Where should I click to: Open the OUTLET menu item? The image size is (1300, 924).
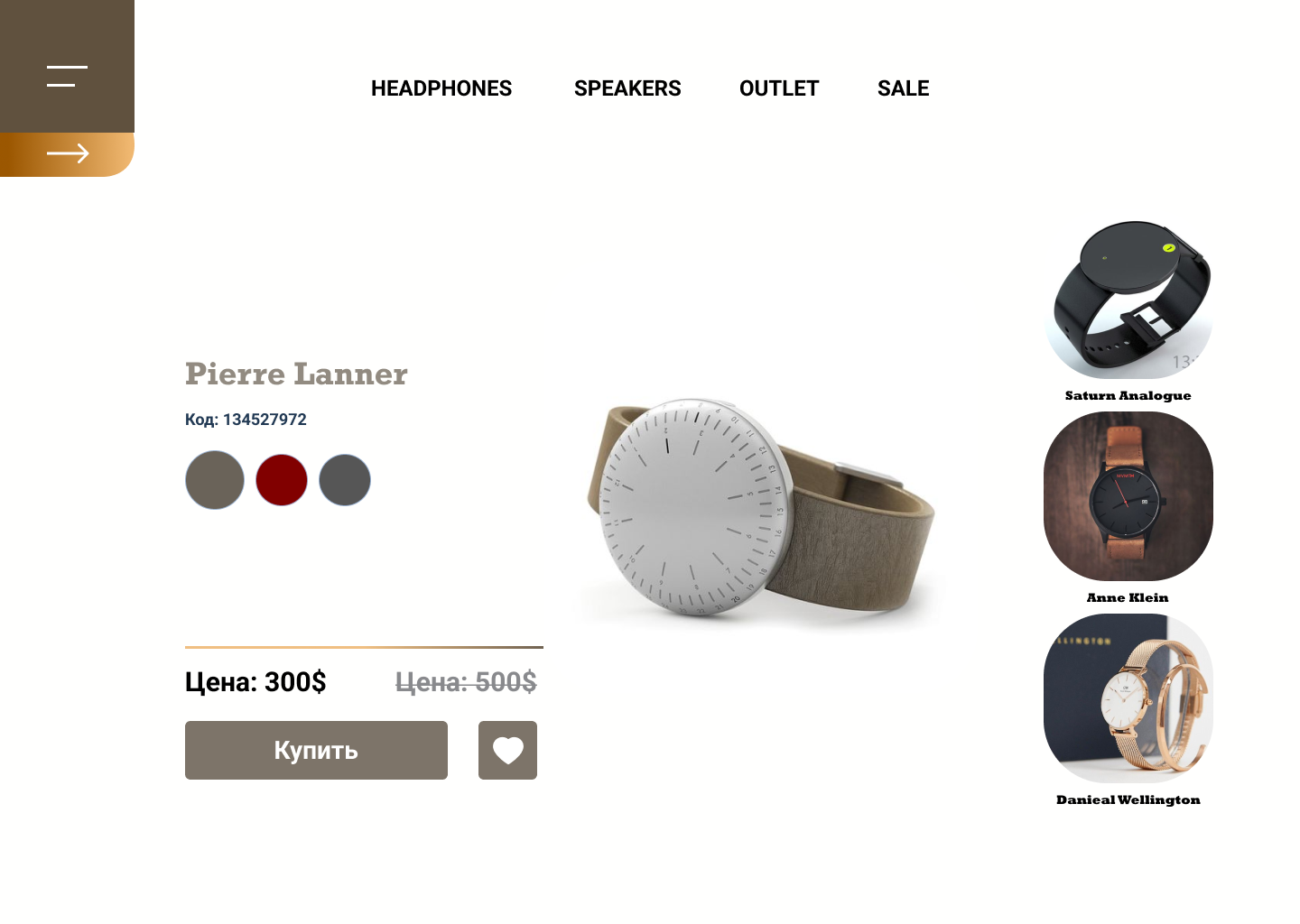(x=779, y=88)
